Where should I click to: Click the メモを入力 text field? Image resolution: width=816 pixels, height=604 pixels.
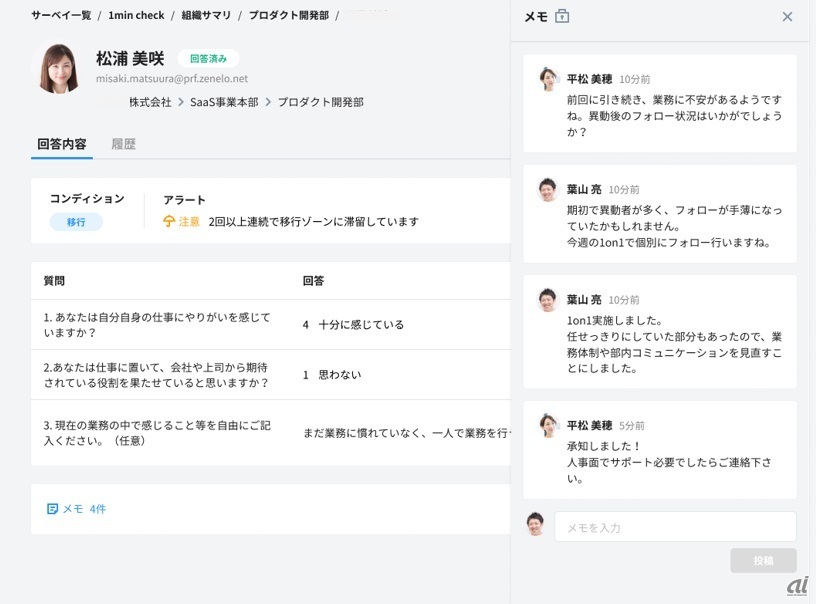[x=675, y=527]
